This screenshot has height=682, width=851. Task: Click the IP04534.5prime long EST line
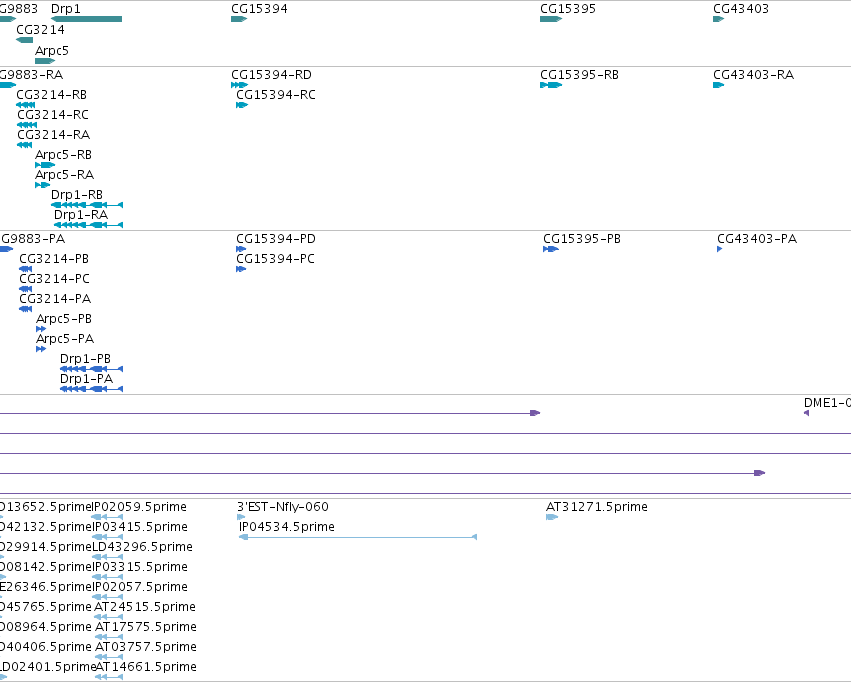click(x=358, y=537)
